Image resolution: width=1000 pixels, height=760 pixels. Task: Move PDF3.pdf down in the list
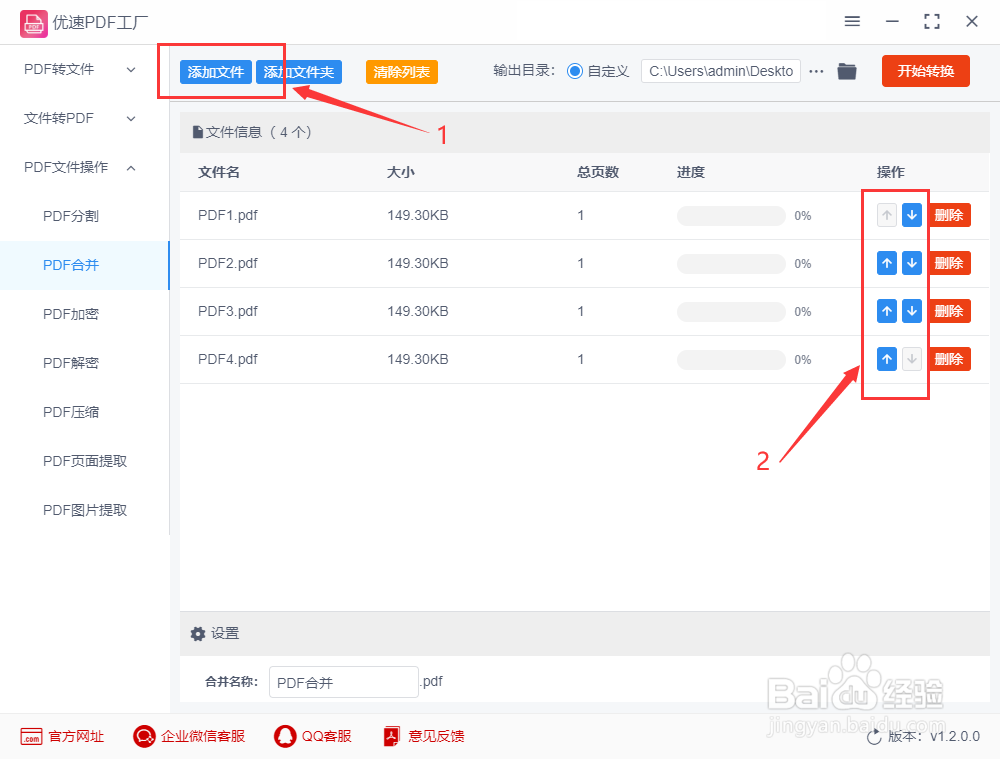(911, 311)
